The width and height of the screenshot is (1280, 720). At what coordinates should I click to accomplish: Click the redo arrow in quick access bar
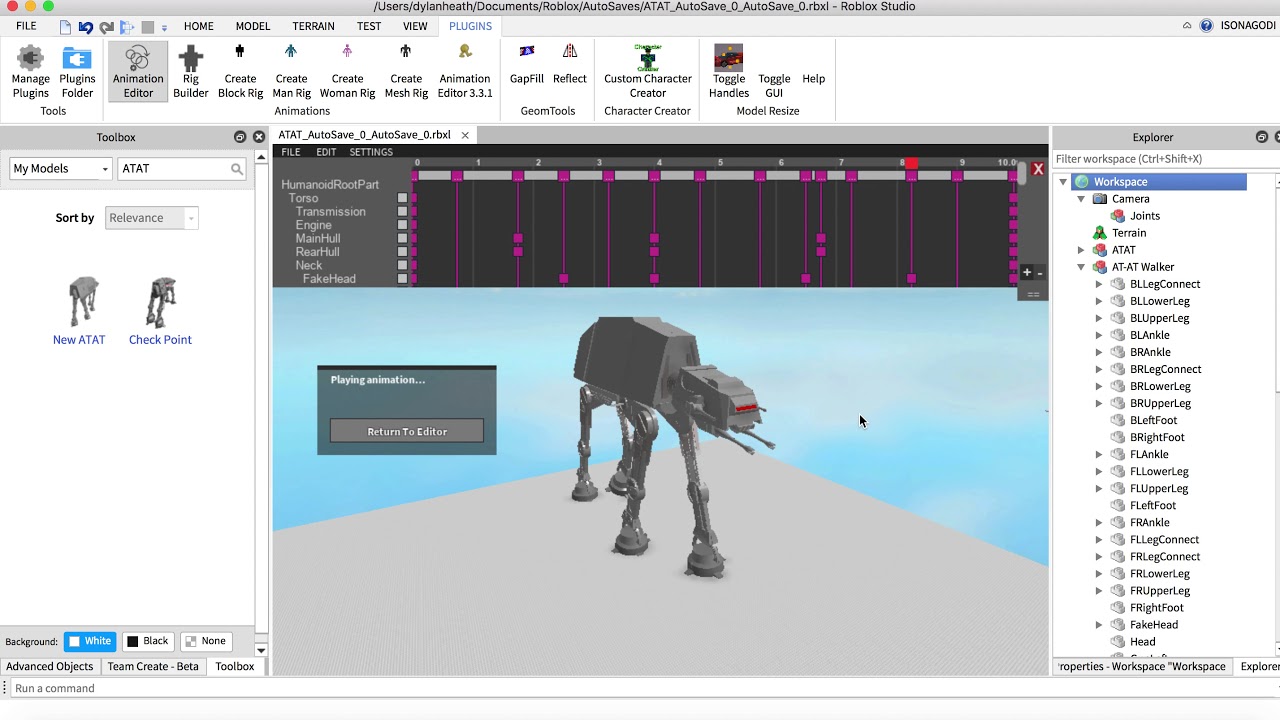(x=106, y=27)
